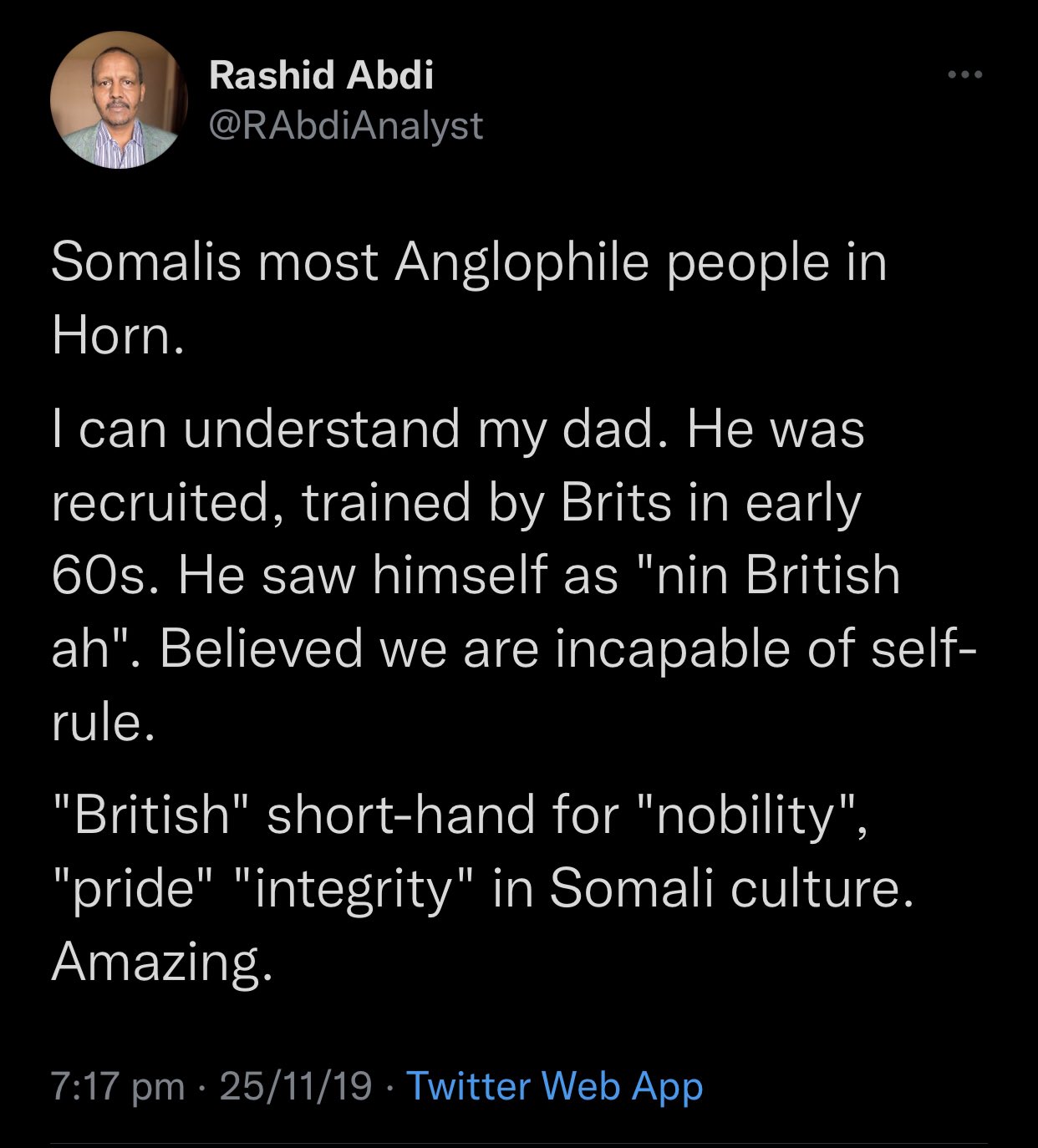Screen dimensions: 1038x1148
Task: Click the 7:17 pm timestamp
Action: click(118, 1086)
